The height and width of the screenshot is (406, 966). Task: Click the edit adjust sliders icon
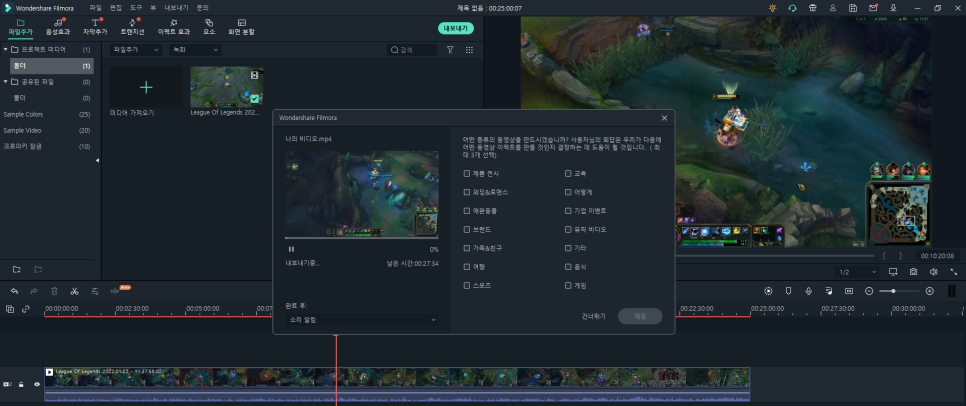[x=95, y=291]
